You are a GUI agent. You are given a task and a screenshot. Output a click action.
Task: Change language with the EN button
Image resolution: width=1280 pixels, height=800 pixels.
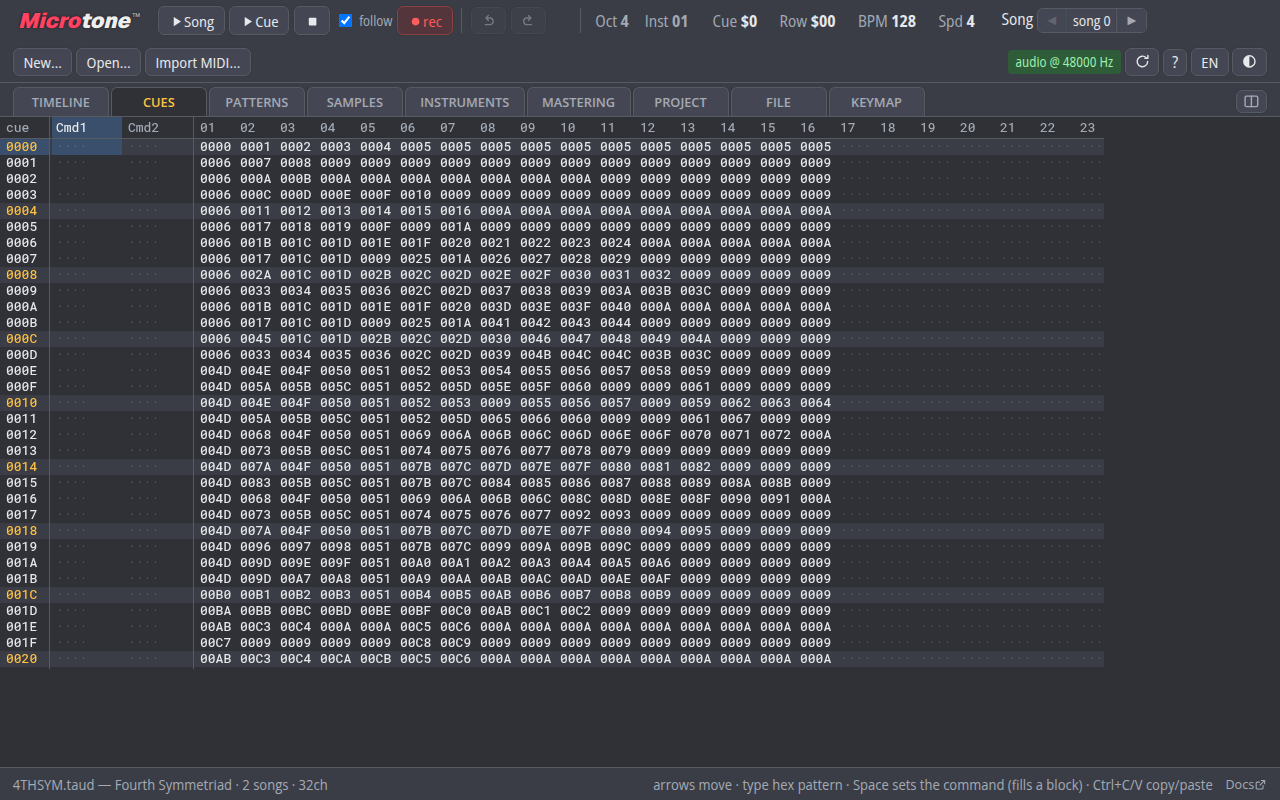(x=1209, y=62)
